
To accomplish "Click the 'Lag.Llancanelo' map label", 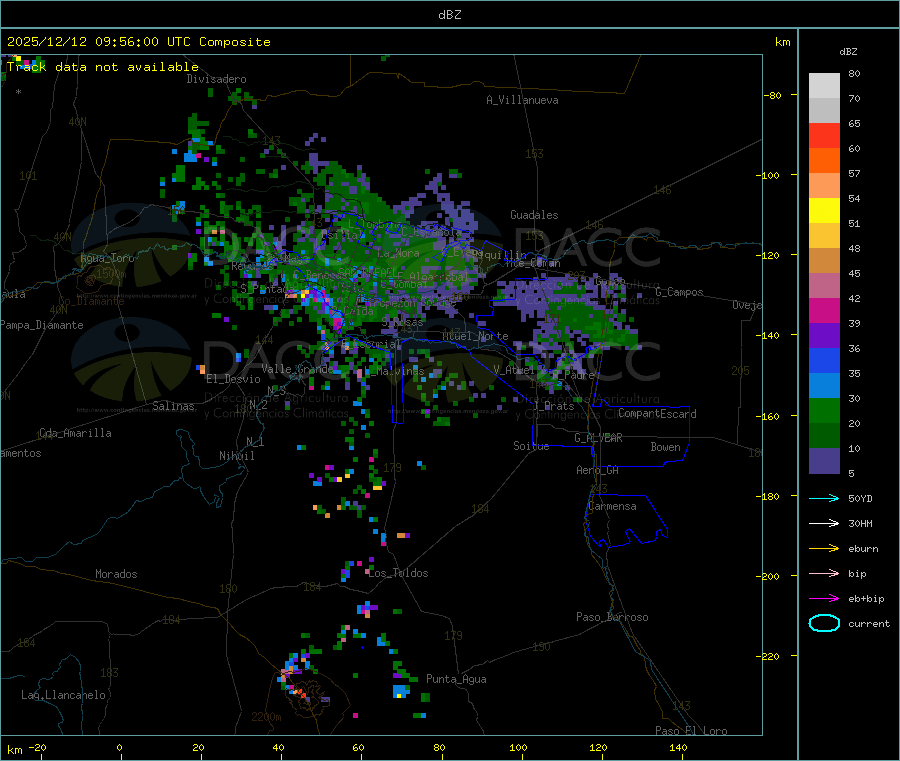I will point(63,696).
